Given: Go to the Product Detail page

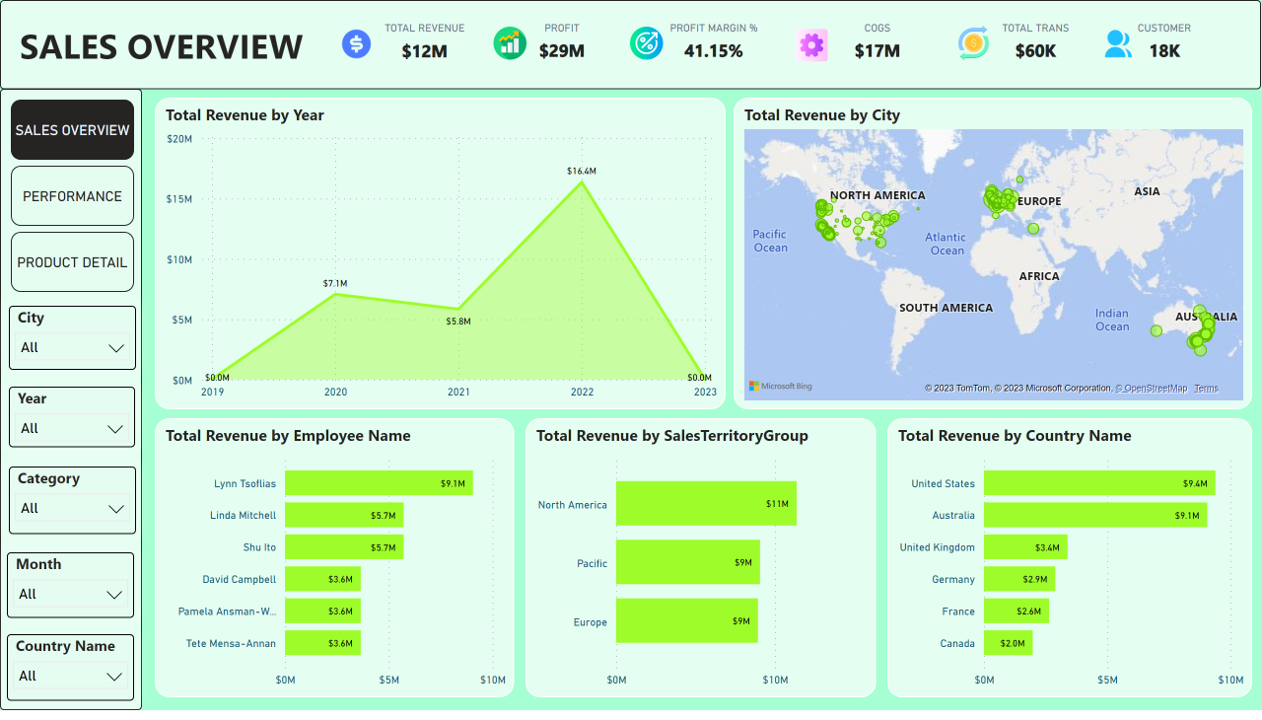Looking at the screenshot, I should (72, 262).
